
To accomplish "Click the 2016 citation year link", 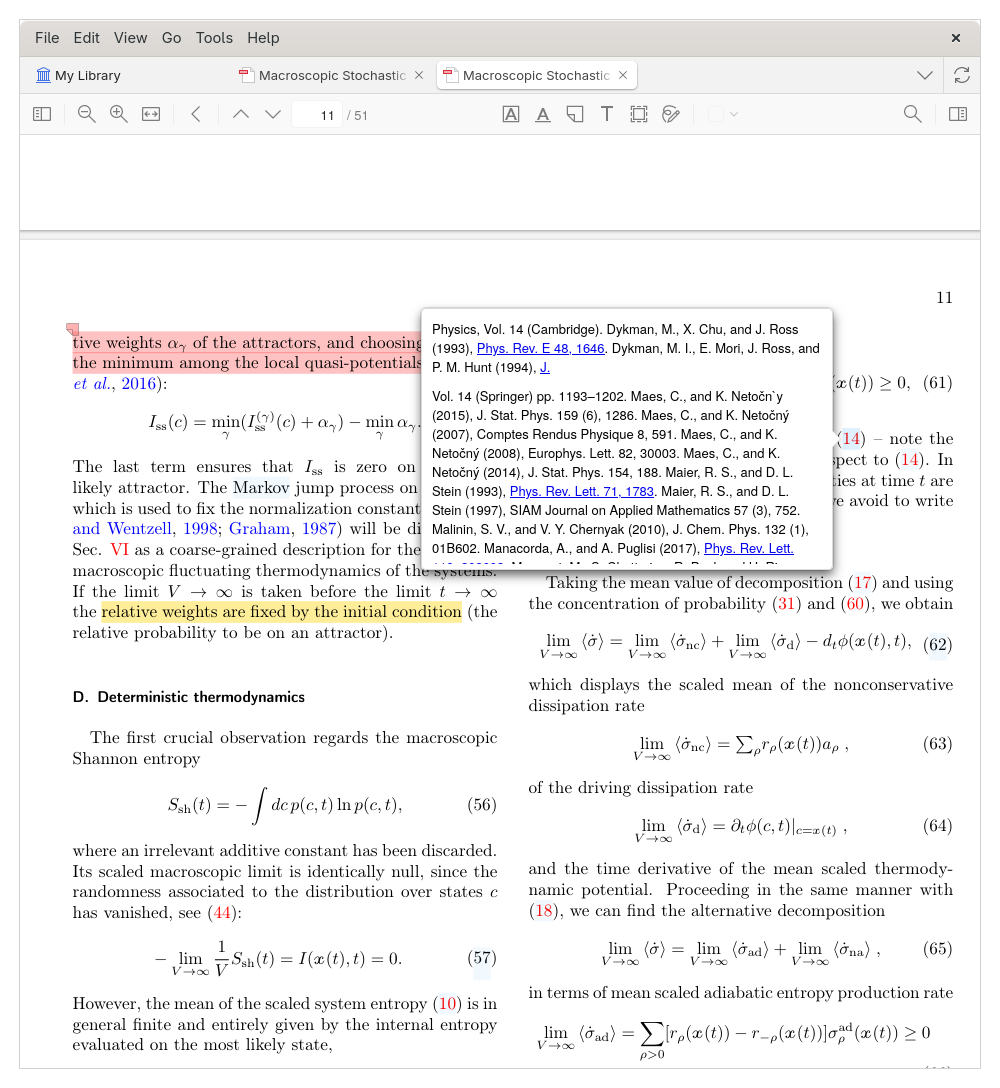I will coord(139,384).
